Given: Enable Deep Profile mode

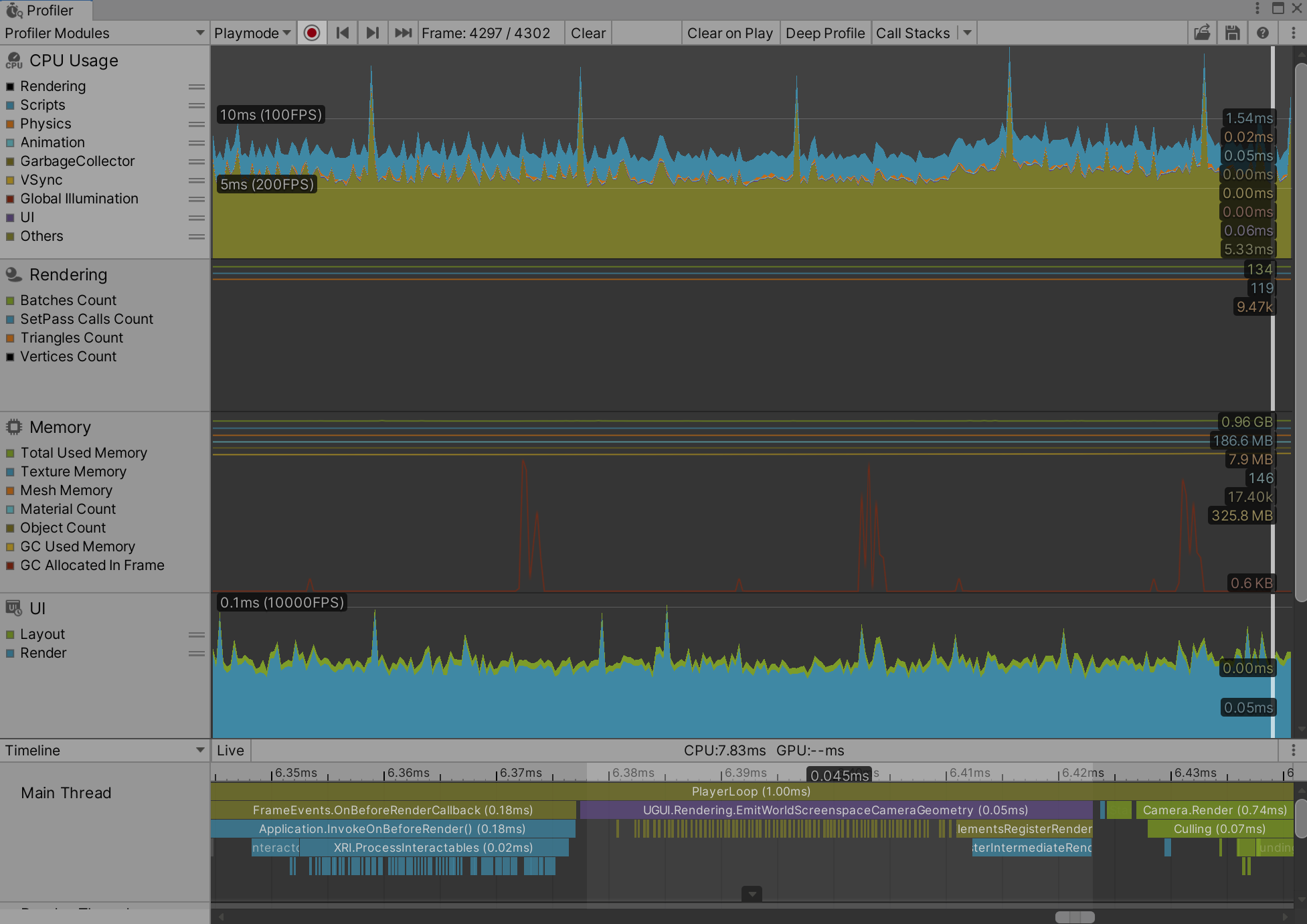Looking at the screenshot, I should [x=824, y=33].
